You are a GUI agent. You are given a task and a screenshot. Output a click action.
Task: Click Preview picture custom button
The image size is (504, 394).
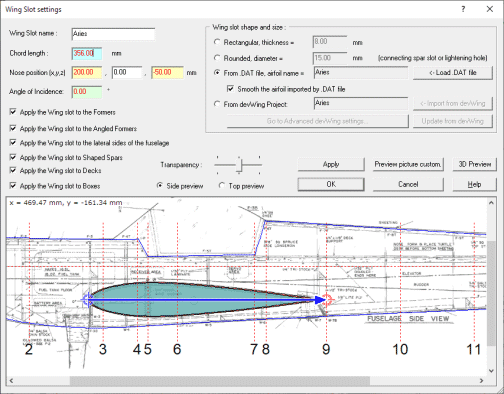pyautogui.click(x=408, y=164)
